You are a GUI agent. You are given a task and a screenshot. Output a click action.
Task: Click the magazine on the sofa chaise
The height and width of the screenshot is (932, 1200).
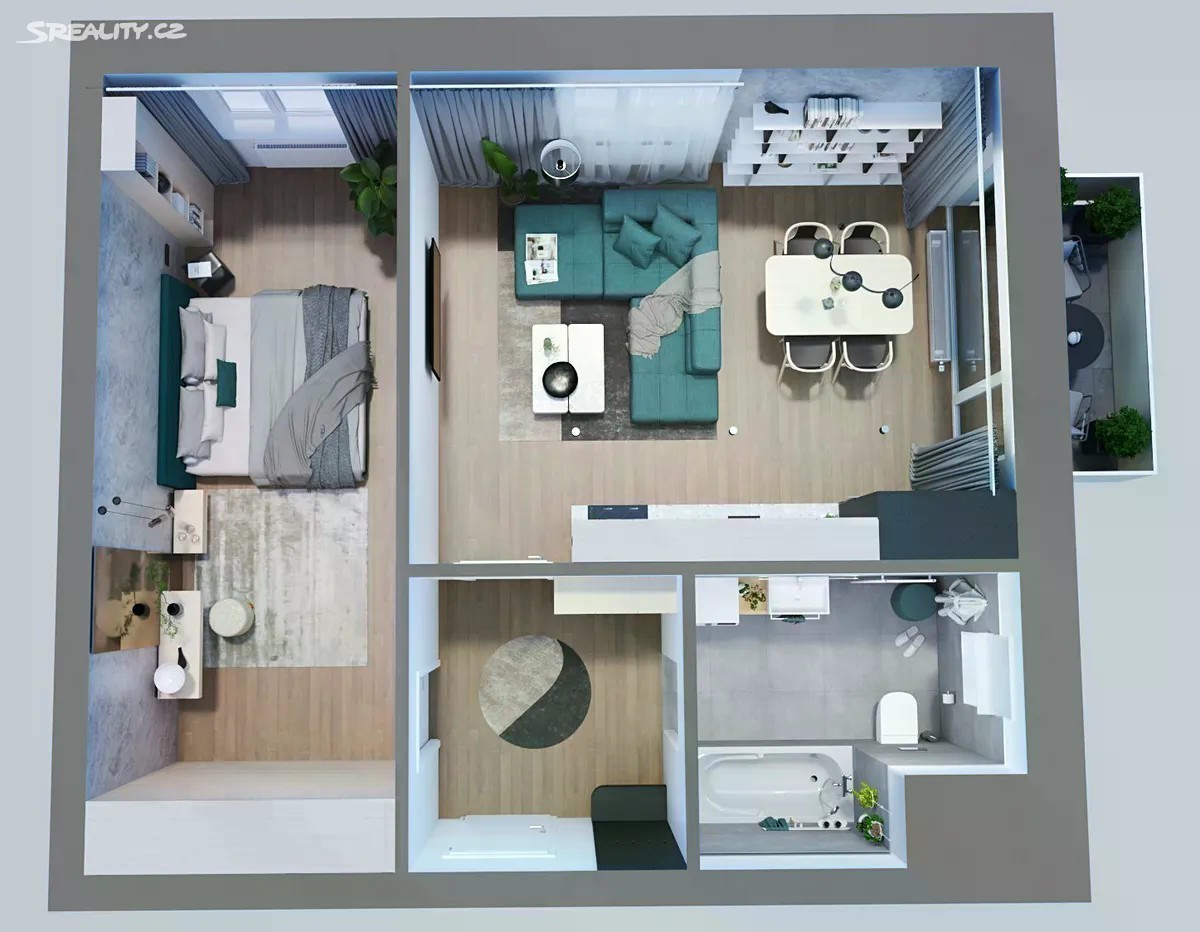(541, 258)
